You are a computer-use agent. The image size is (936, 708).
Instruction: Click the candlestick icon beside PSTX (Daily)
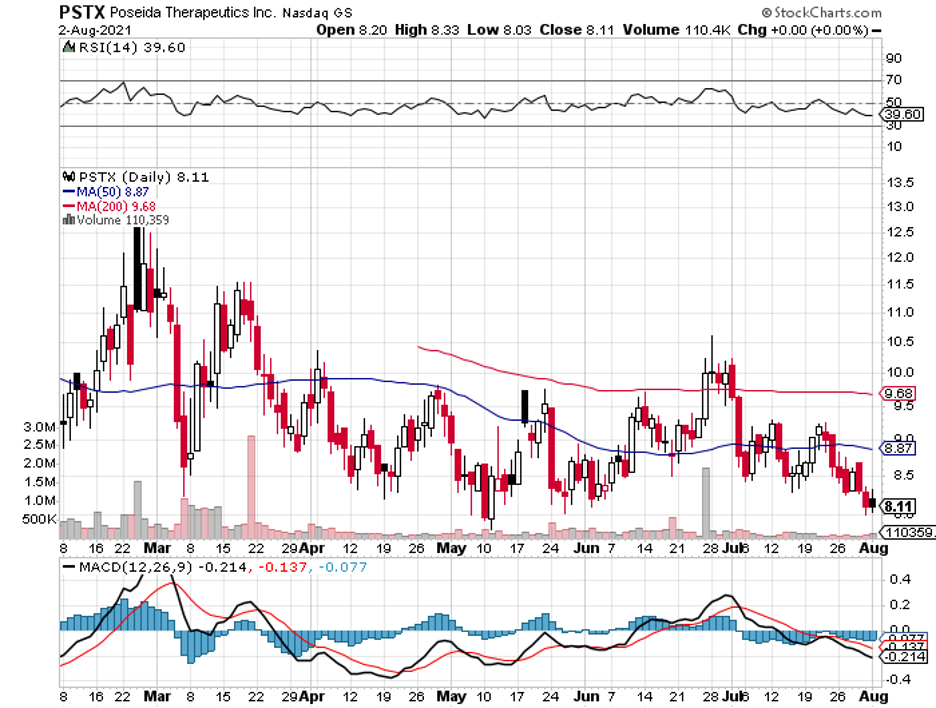pos(67,173)
